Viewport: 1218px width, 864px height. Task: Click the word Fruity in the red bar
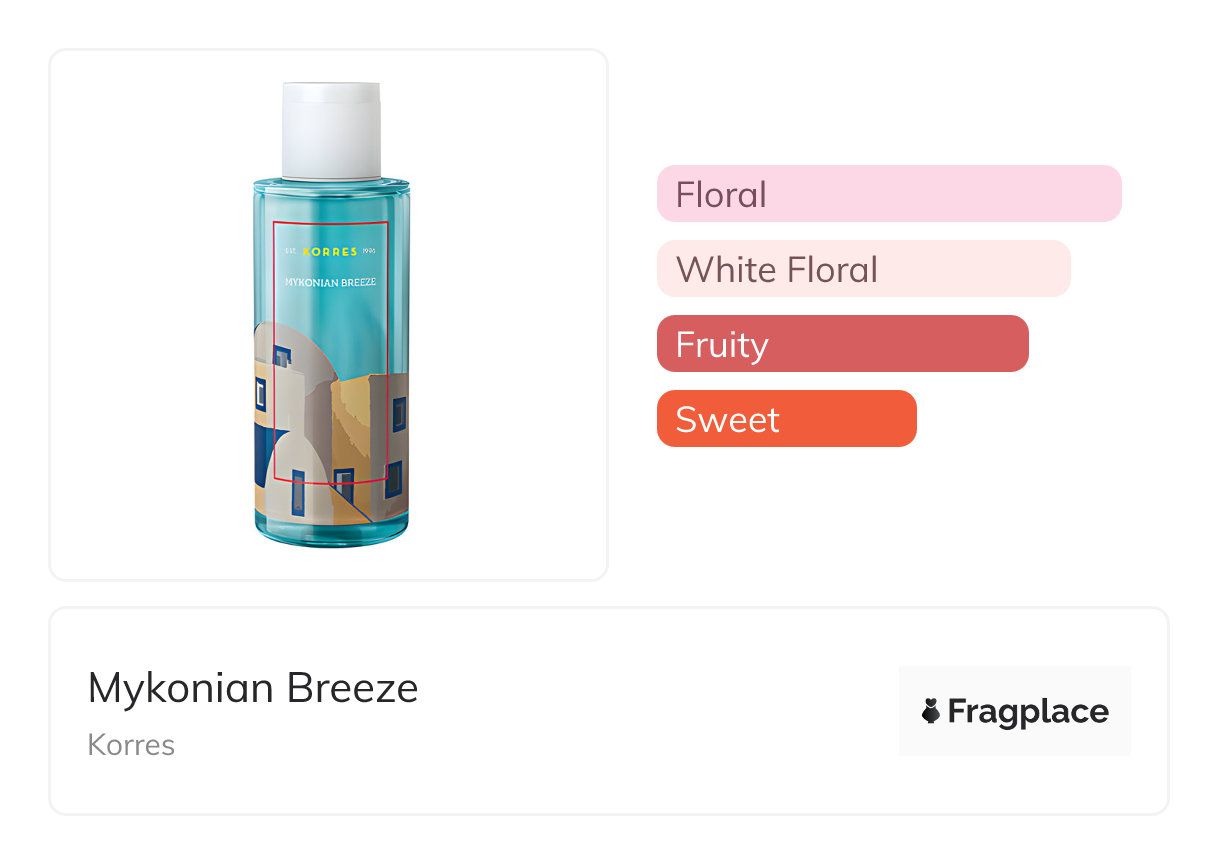click(x=722, y=344)
